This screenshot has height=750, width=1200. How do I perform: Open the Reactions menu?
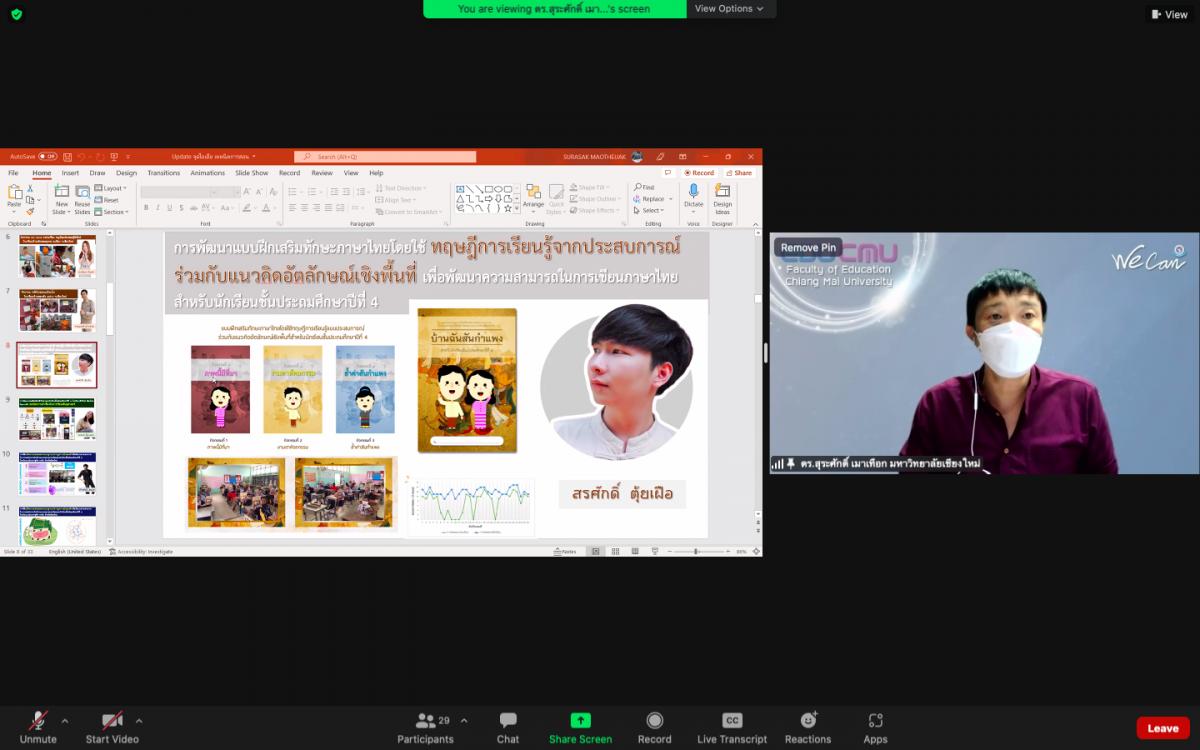coord(808,727)
